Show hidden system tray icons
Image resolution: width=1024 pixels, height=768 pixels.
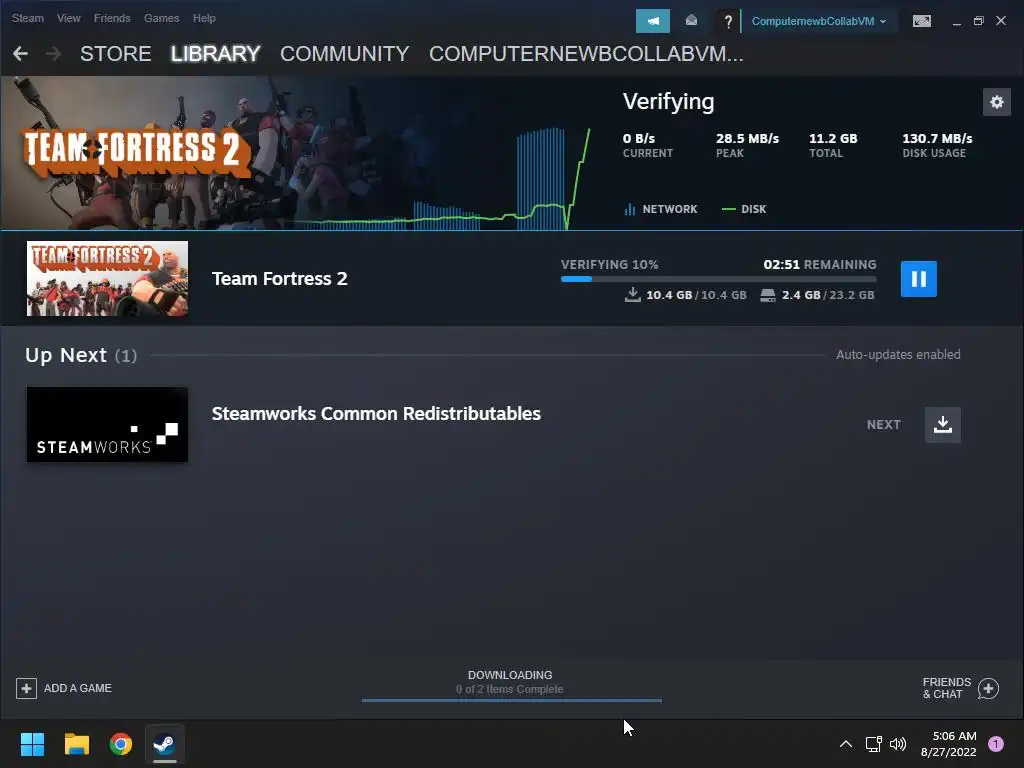845,744
